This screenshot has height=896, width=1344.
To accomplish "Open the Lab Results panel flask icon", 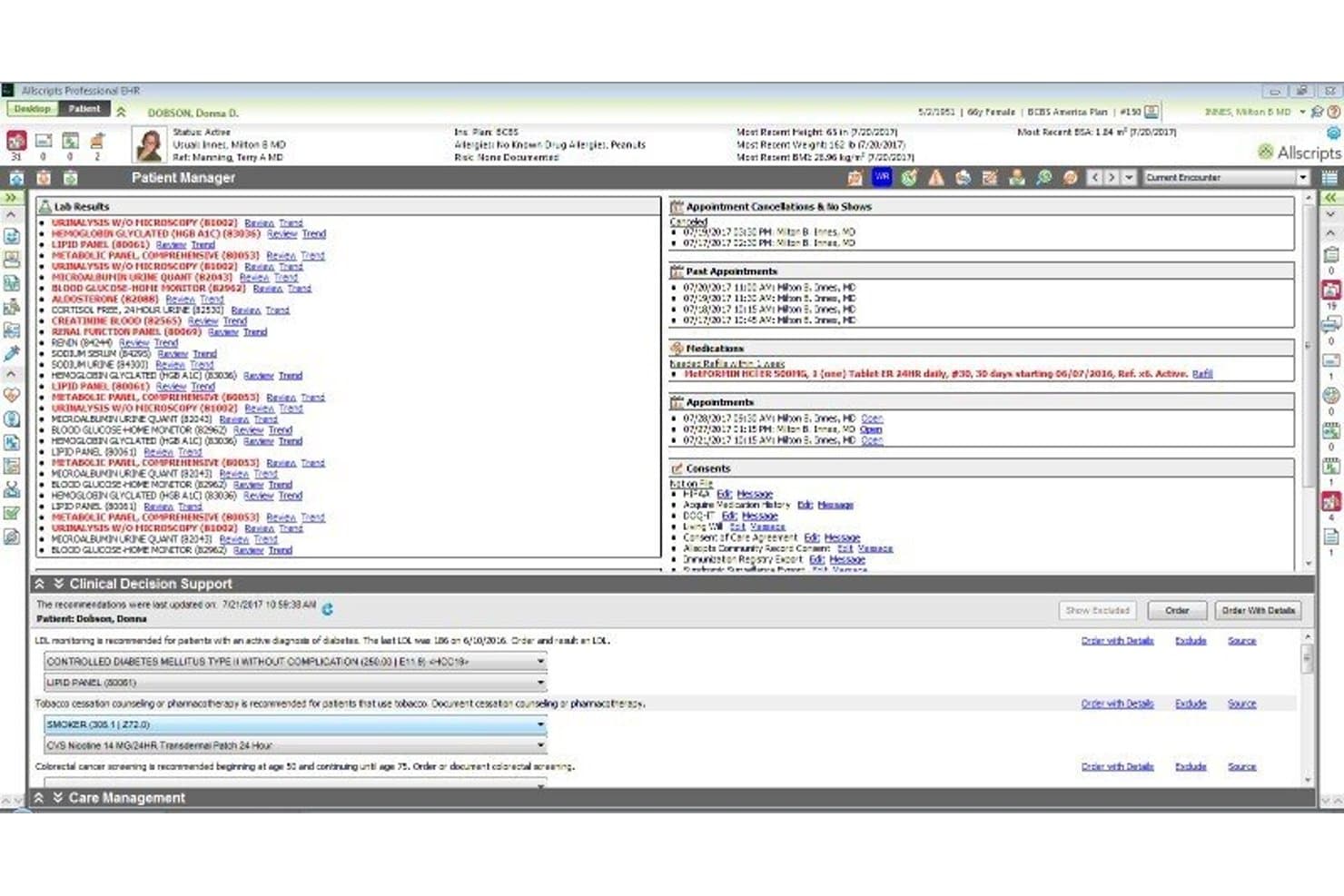I will [x=44, y=207].
